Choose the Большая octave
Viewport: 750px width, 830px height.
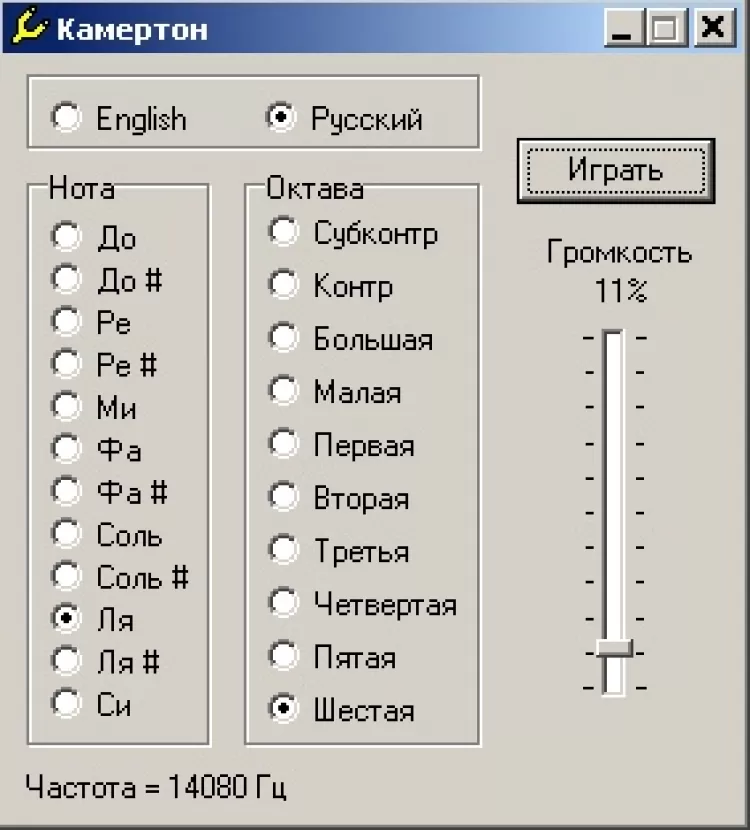(x=284, y=338)
